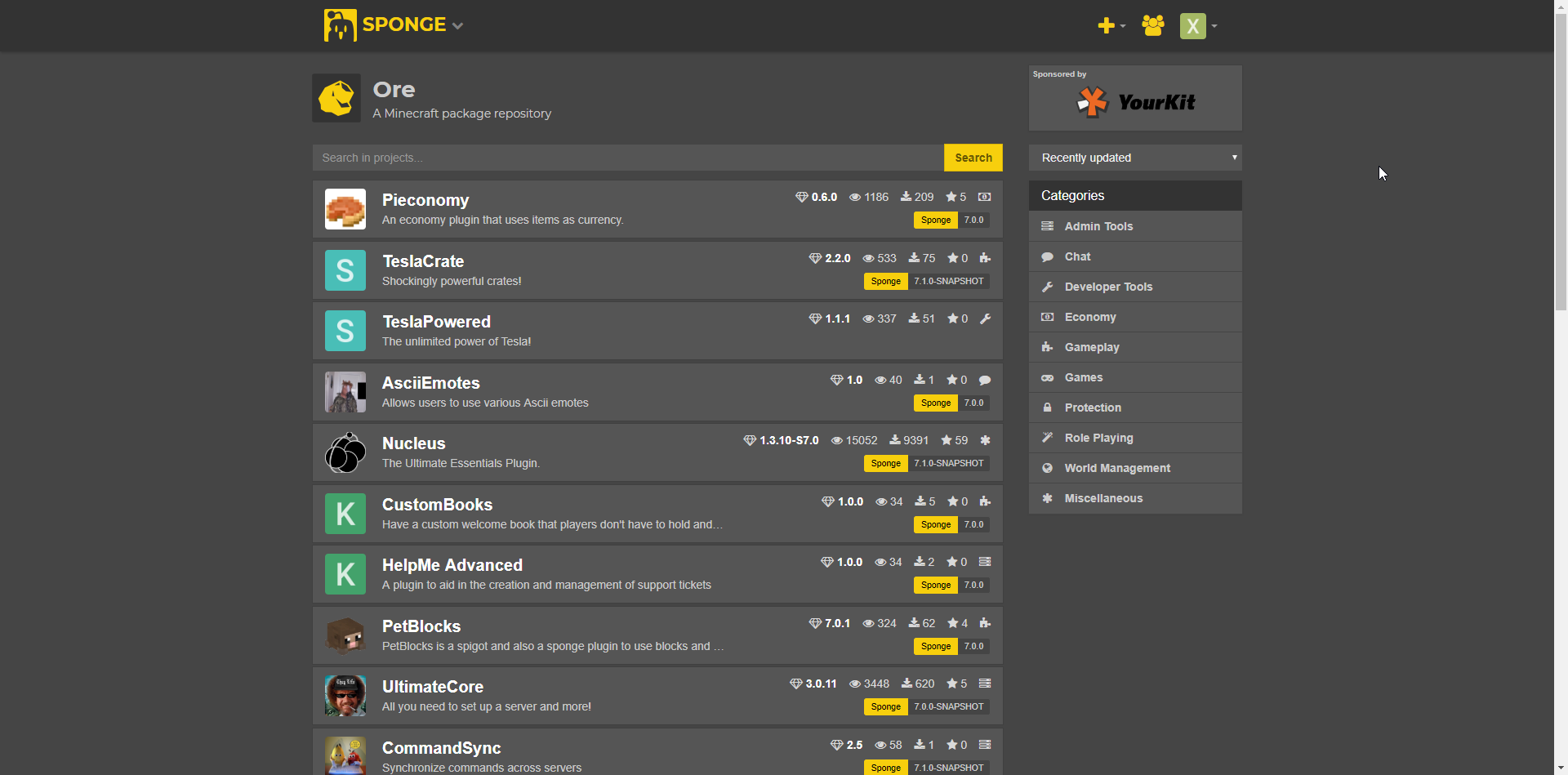The width and height of the screenshot is (1568, 775).
Task: Click the snowflake icon next to Nucleus
Action: coord(985,440)
